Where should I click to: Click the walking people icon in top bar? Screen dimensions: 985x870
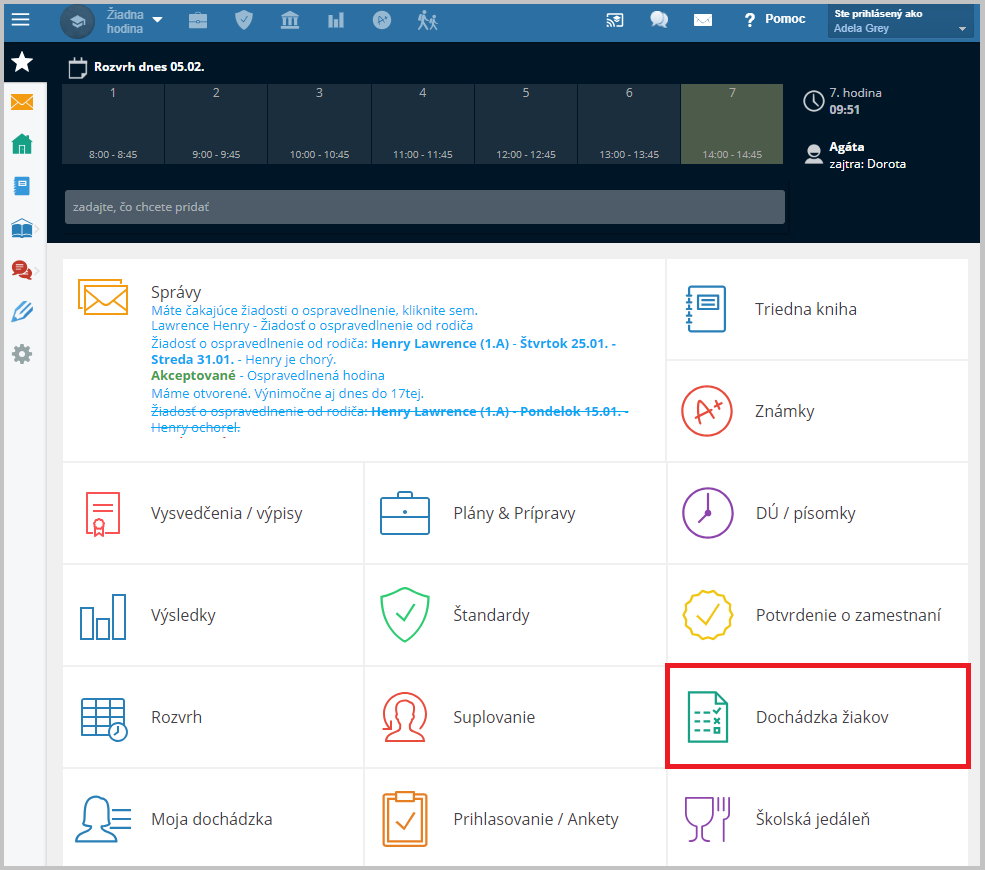tap(427, 21)
